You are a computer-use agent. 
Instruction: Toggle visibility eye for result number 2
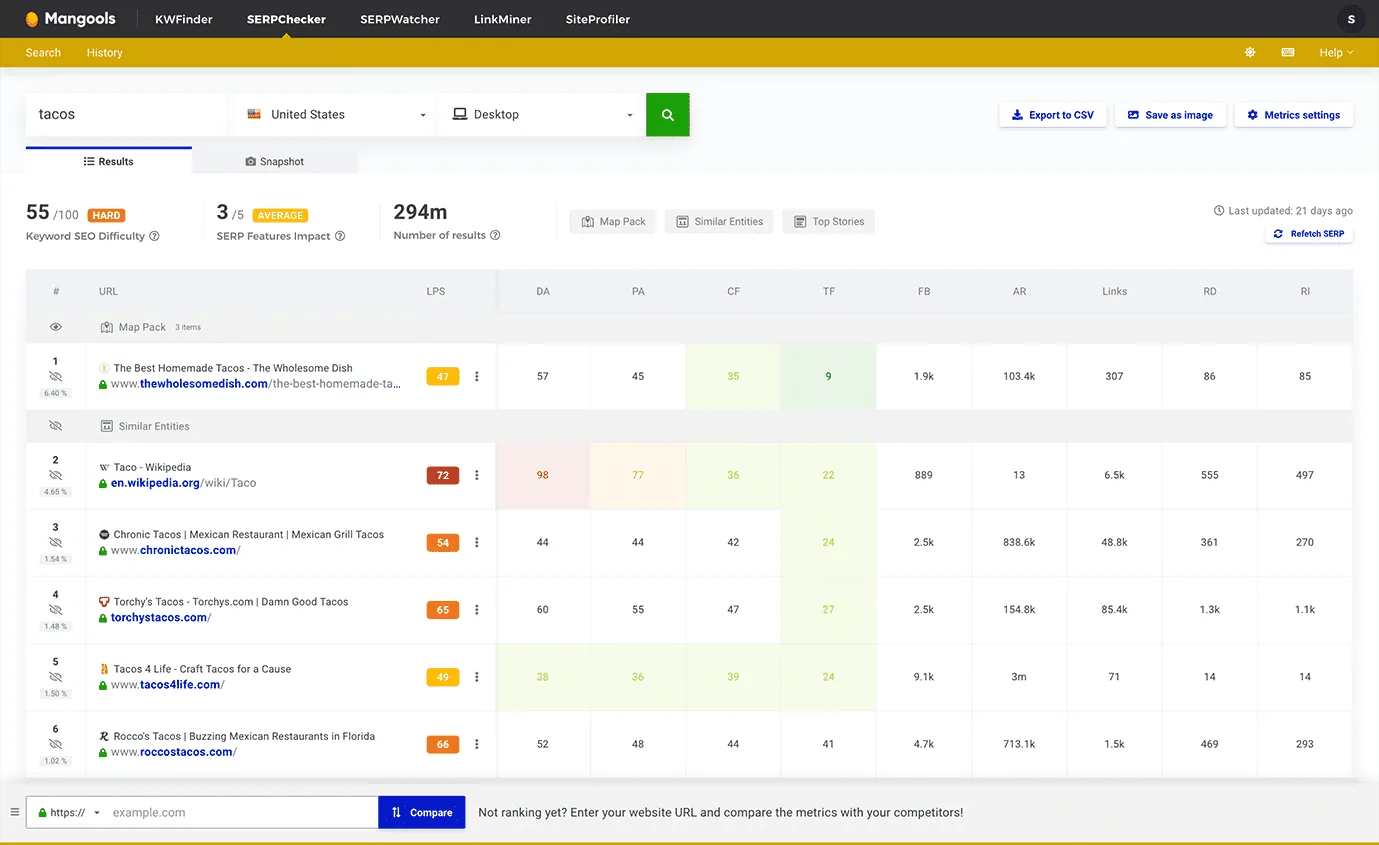click(56, 476)
